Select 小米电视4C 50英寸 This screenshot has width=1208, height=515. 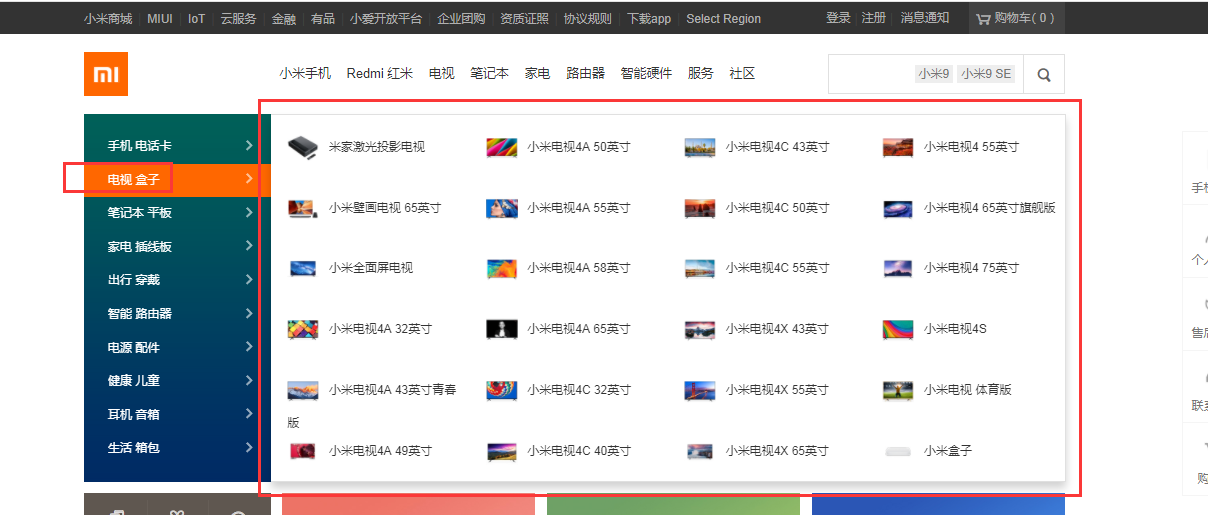click(x=778, y=208)
